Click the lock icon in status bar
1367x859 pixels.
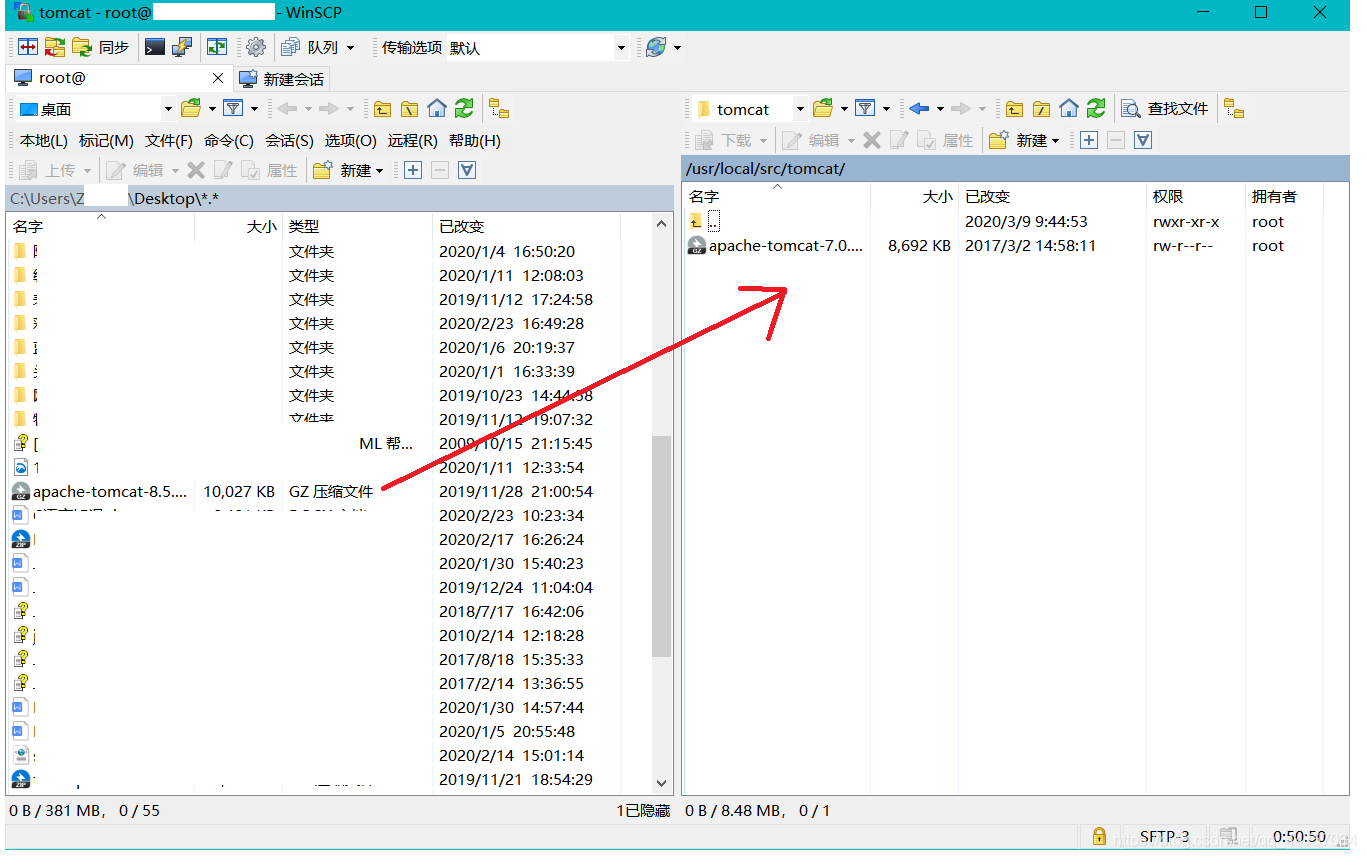1099,836
